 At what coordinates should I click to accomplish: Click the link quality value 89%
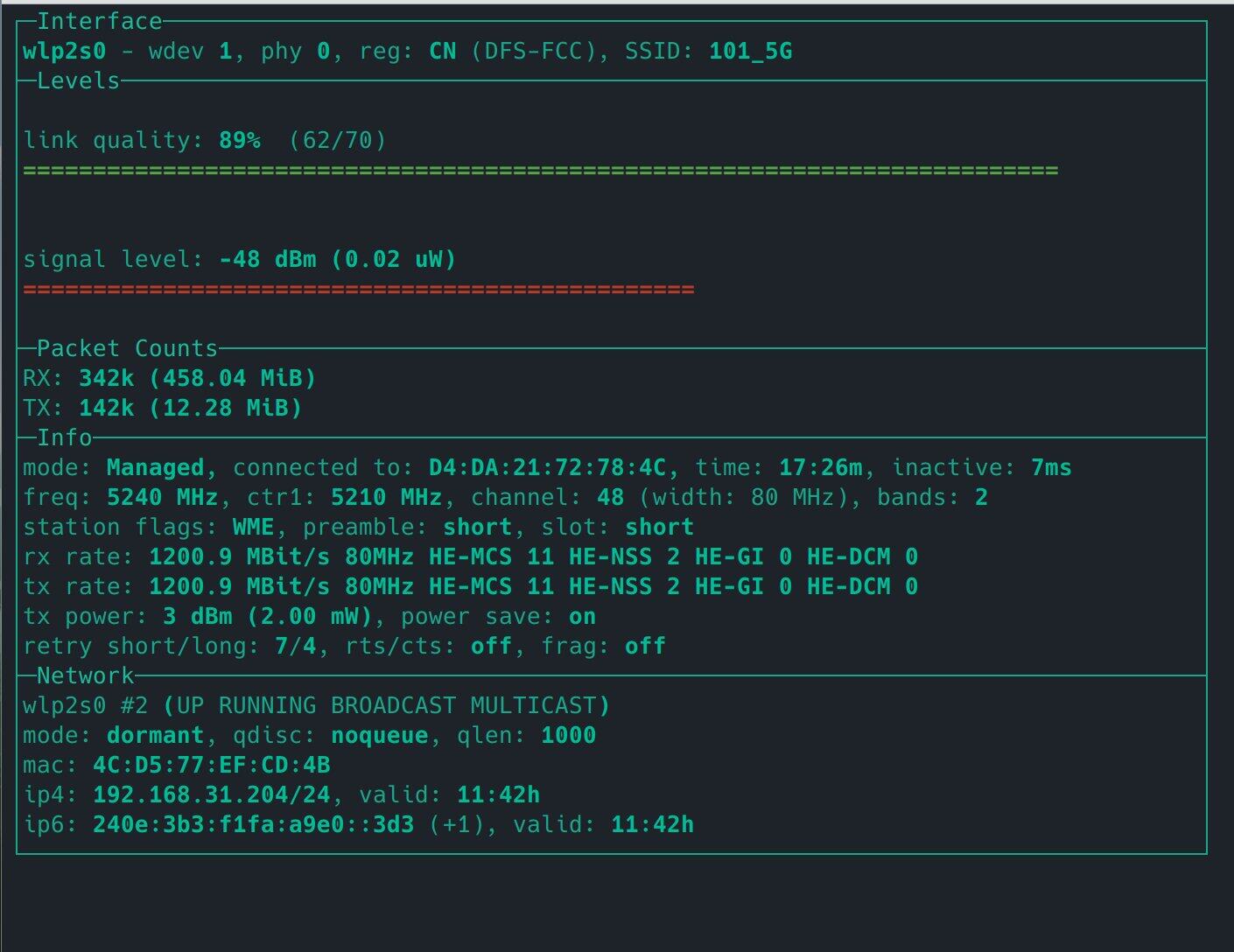(240, 140)
